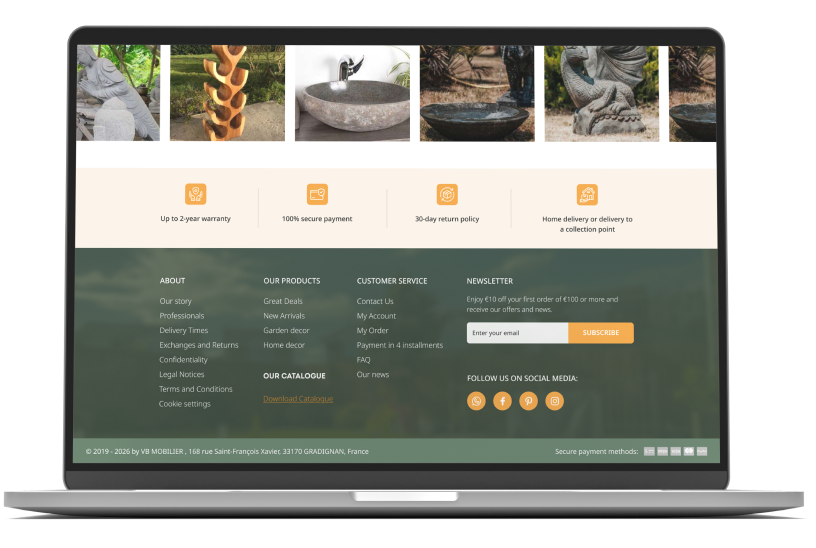Open Terms and Conditions link
The width and height of the screenshot is (816, 548).
196,389
